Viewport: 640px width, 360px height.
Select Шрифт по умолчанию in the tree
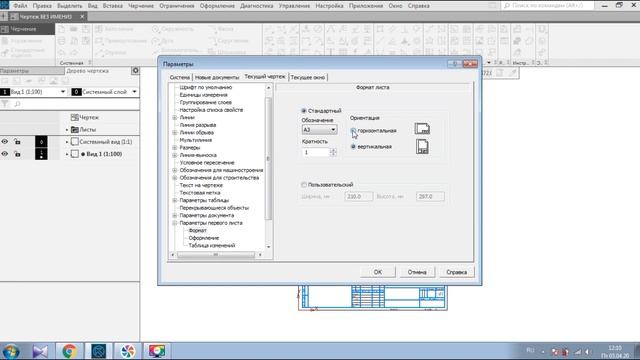pos(206,87)
